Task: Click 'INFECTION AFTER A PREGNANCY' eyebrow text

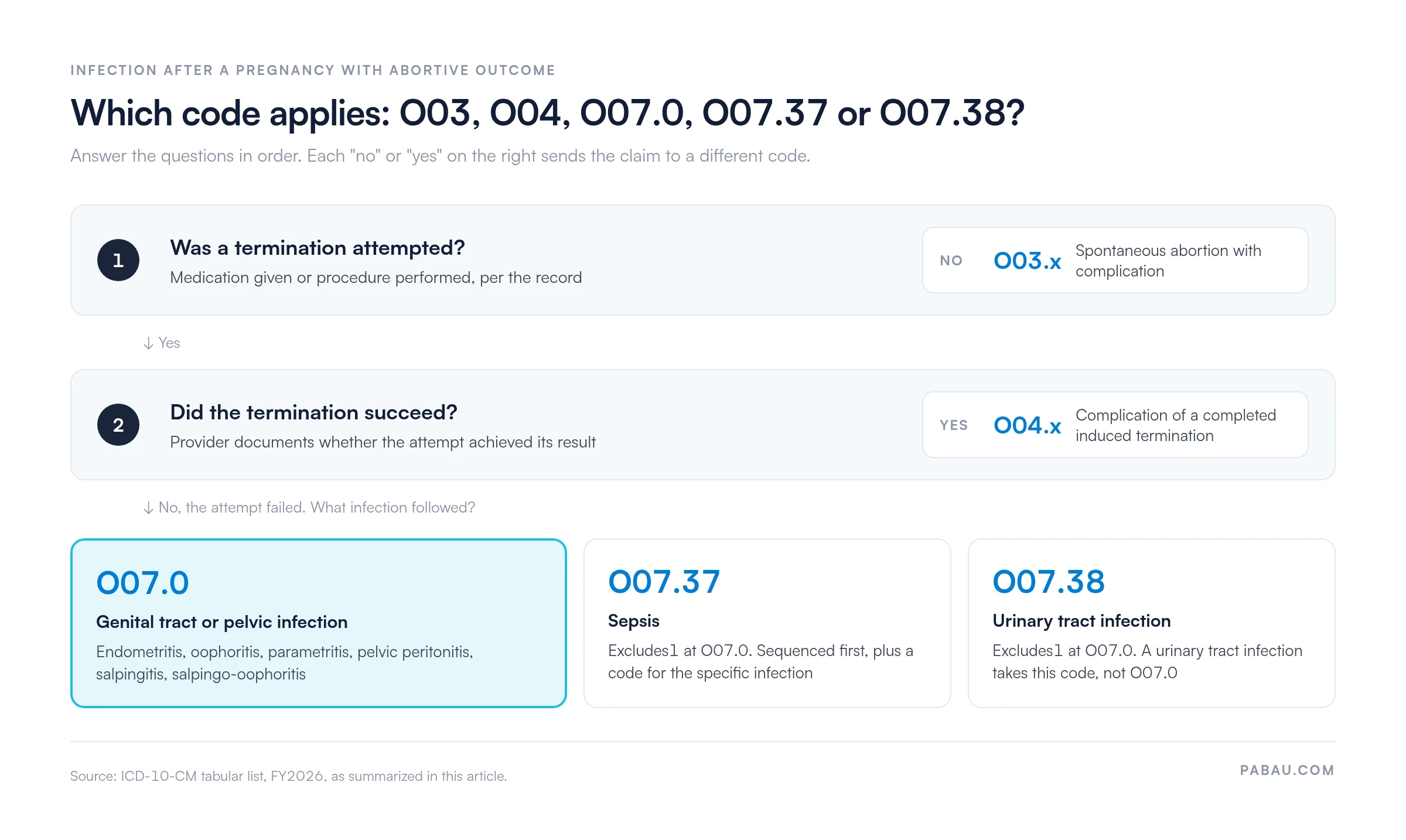Action: [x=313, y=70]
